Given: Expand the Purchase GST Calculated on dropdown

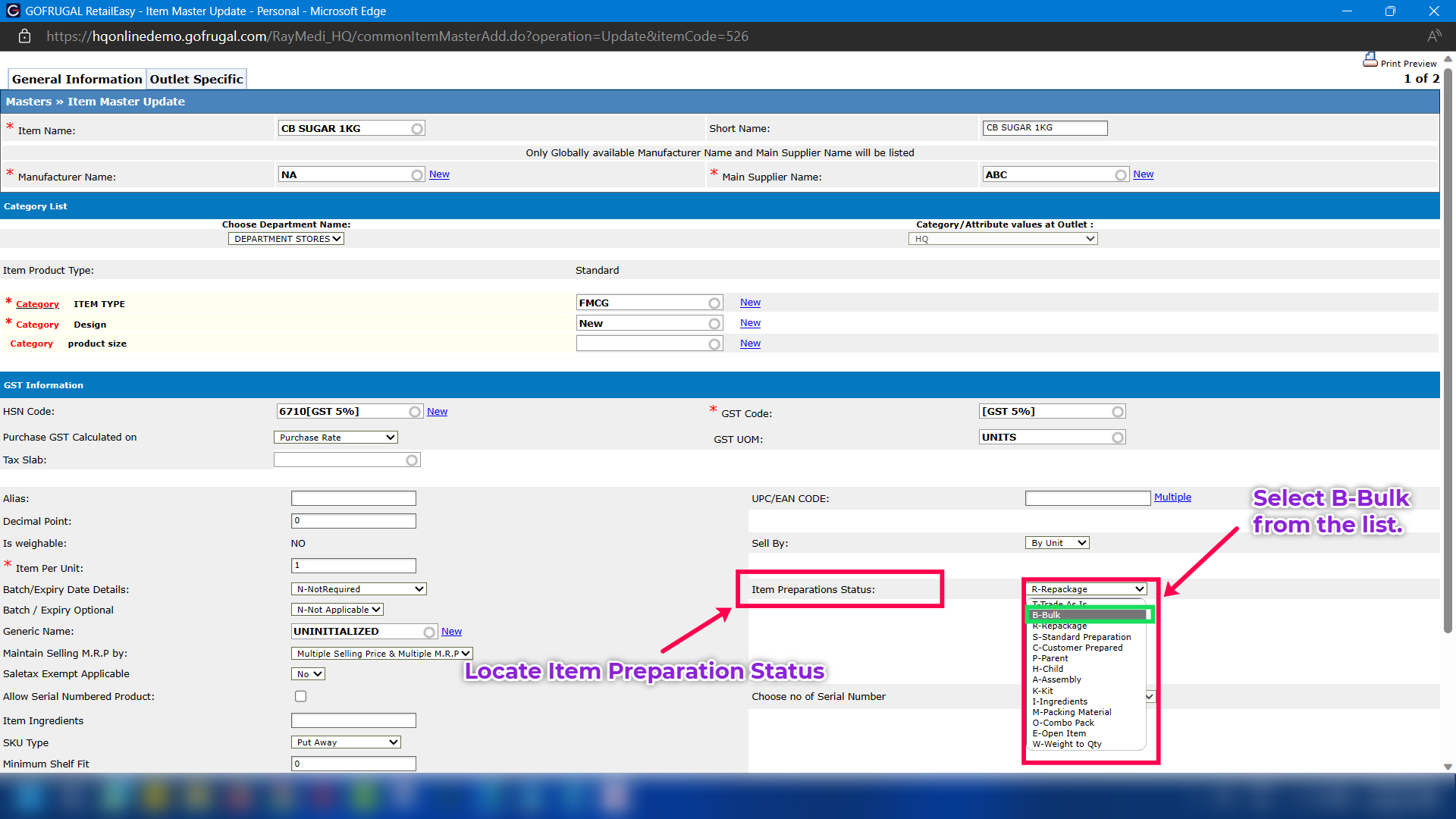Looking at the screenshot, I should [x=335, y=438].
